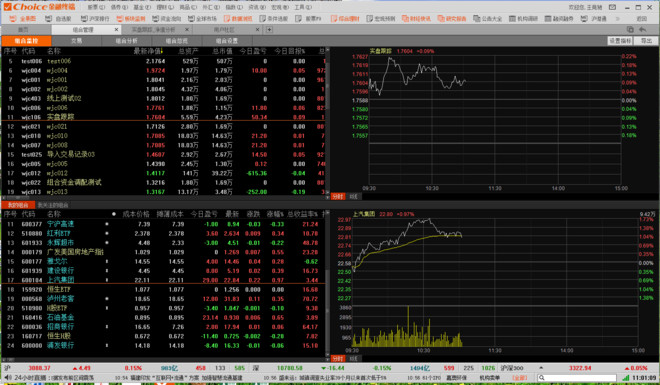Viewport: 660px width, 385px height.
Task: Switch to the 用户社区 tab
Action: tap(224, 30)
